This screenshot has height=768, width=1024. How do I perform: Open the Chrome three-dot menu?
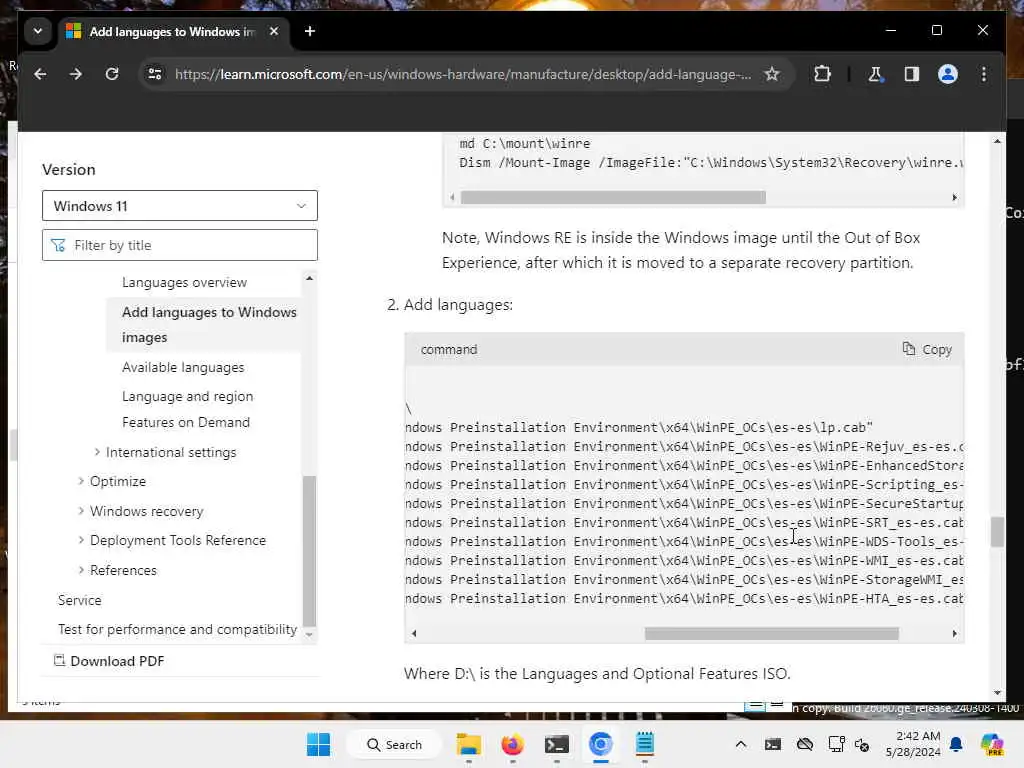(984, 74)
